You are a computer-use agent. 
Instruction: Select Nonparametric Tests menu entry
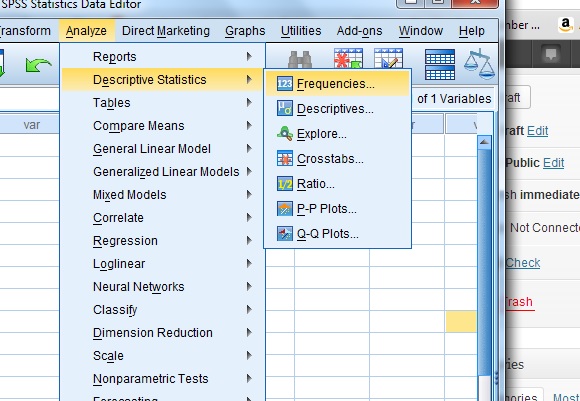[x=163, y=378]
